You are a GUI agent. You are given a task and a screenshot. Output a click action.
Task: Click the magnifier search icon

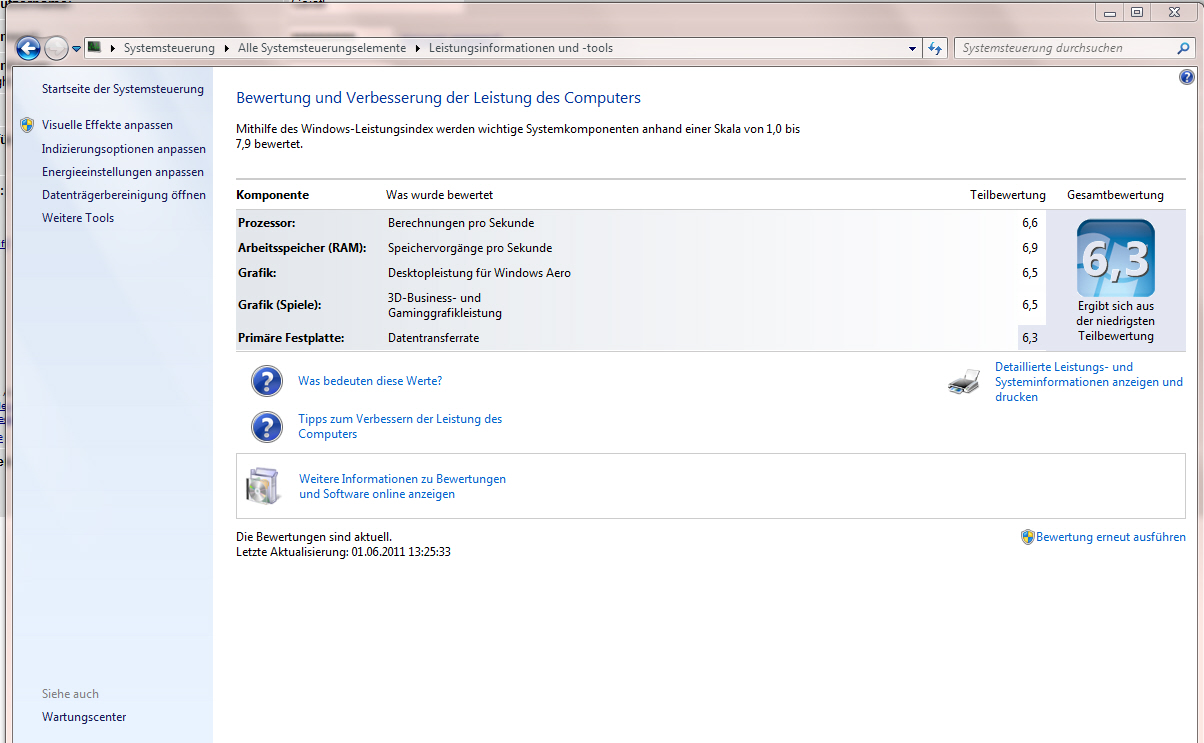point(1184,48)
